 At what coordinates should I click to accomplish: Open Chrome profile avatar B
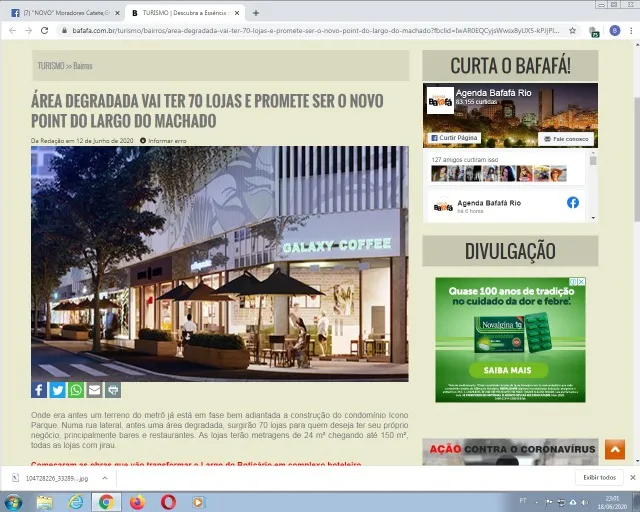point(615,31)
